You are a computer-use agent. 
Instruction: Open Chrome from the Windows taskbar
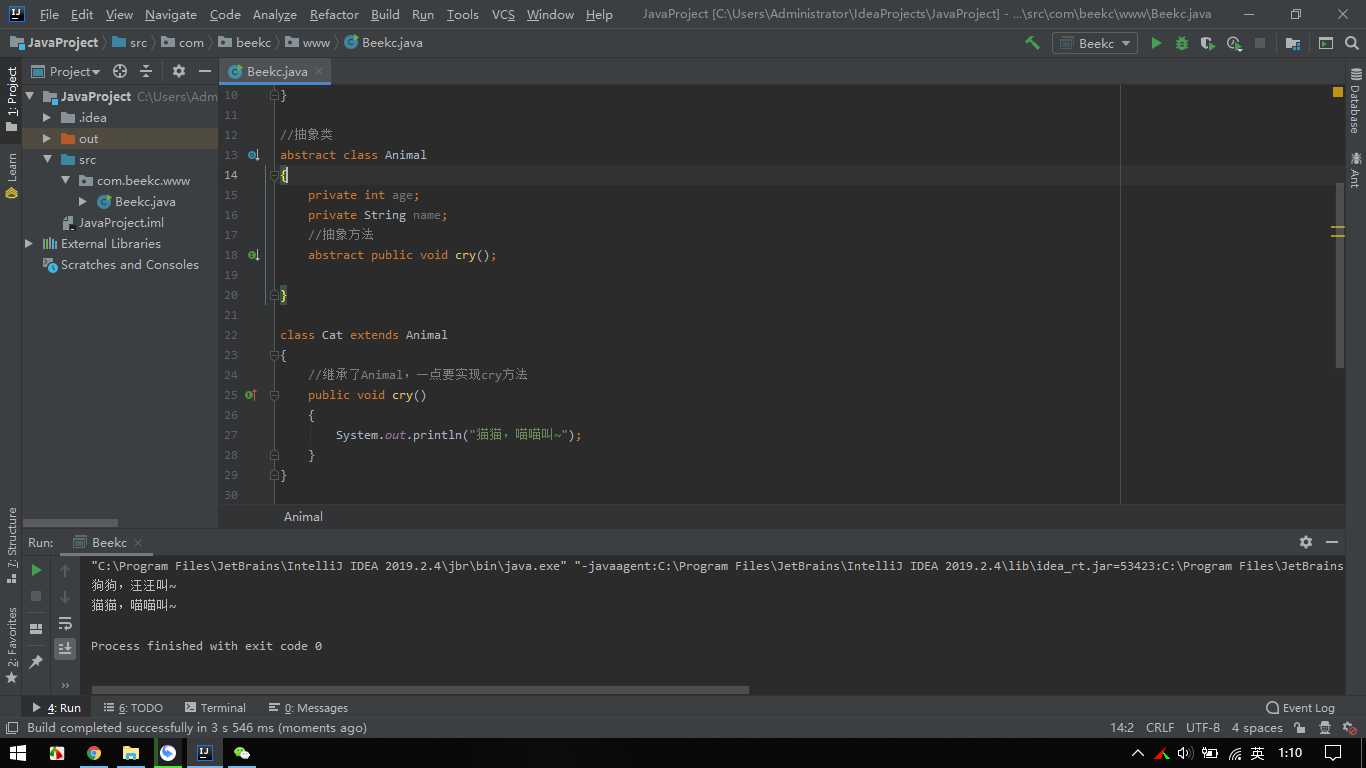coord(94,753)
